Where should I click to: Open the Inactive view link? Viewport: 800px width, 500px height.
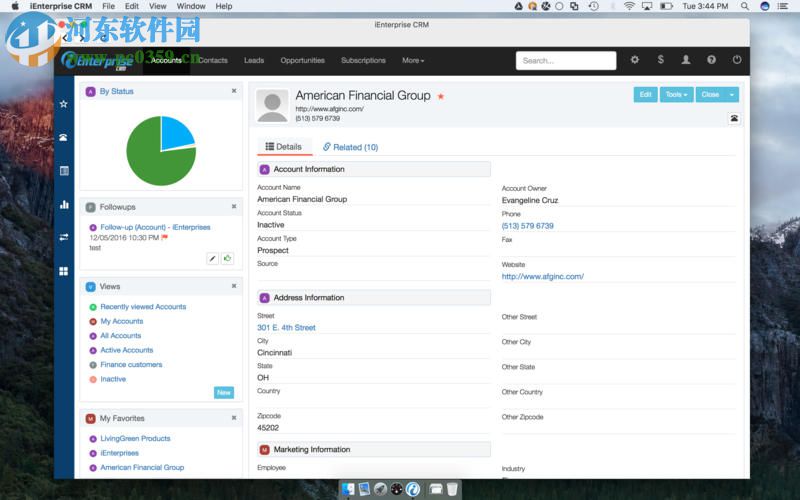(113, 379)
